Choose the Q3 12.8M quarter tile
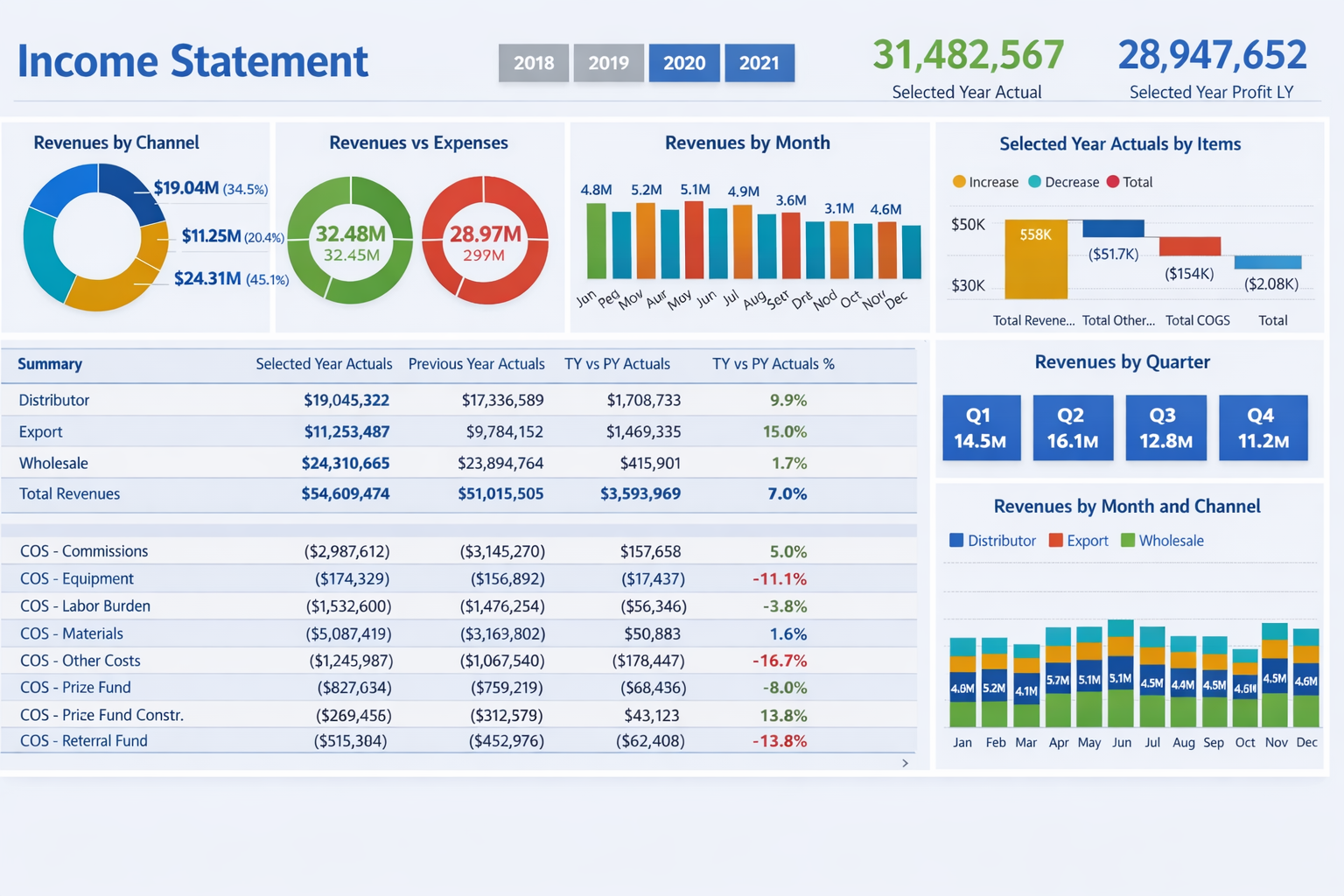The height and width of the screenshot is (896, 1344). pos(1165,428)
